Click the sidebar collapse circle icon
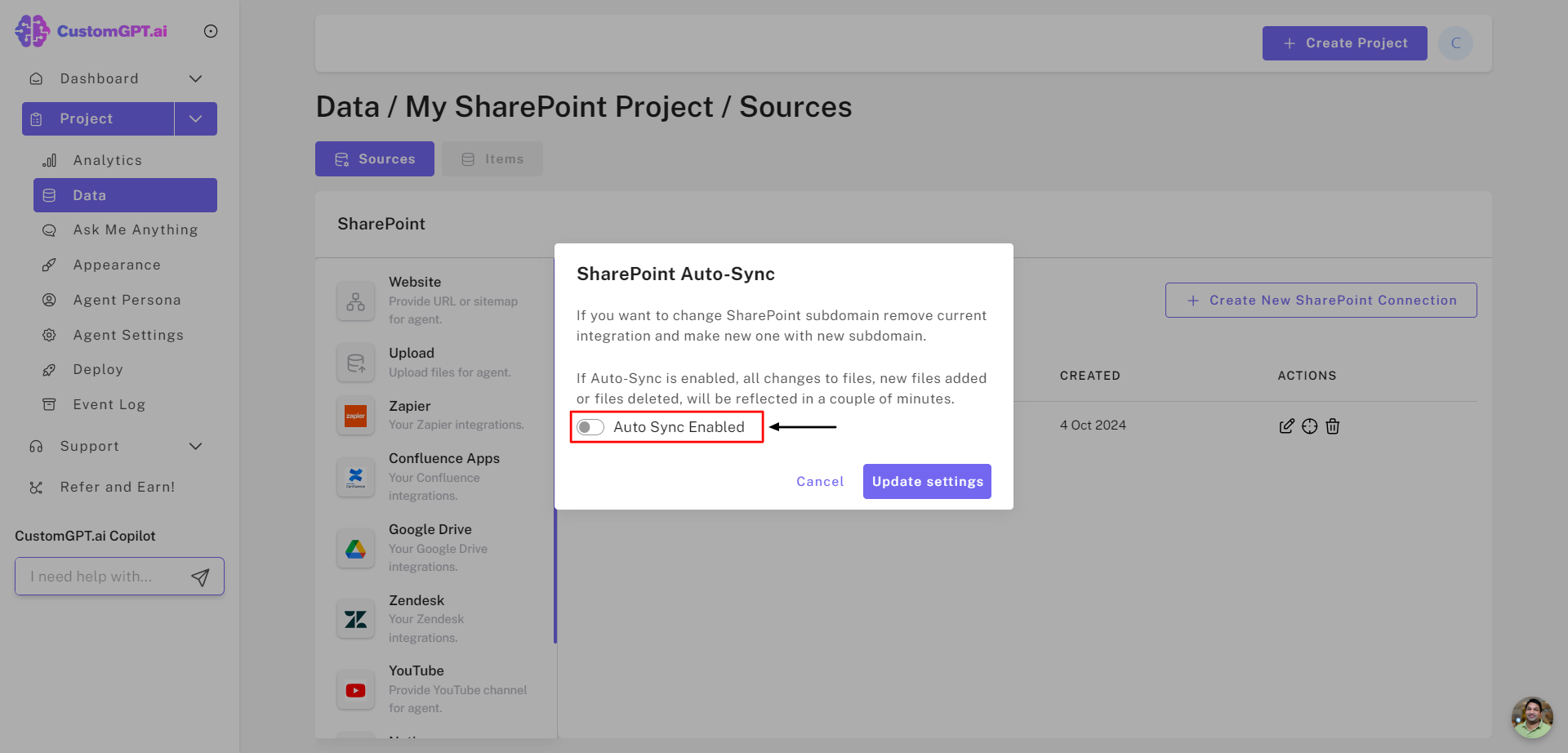 [x=211, y=31]
